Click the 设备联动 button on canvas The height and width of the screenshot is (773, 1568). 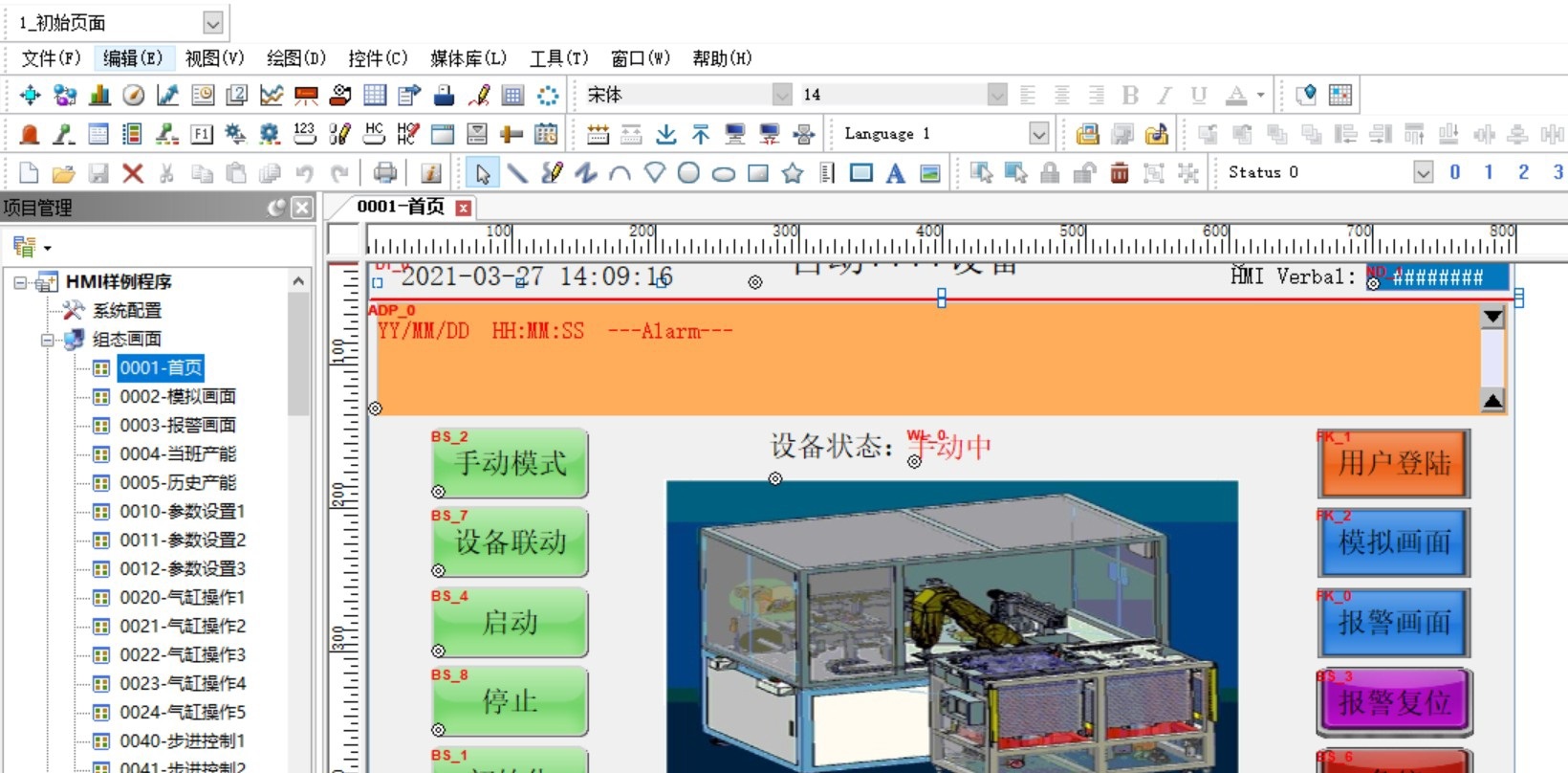coord(510,542)
